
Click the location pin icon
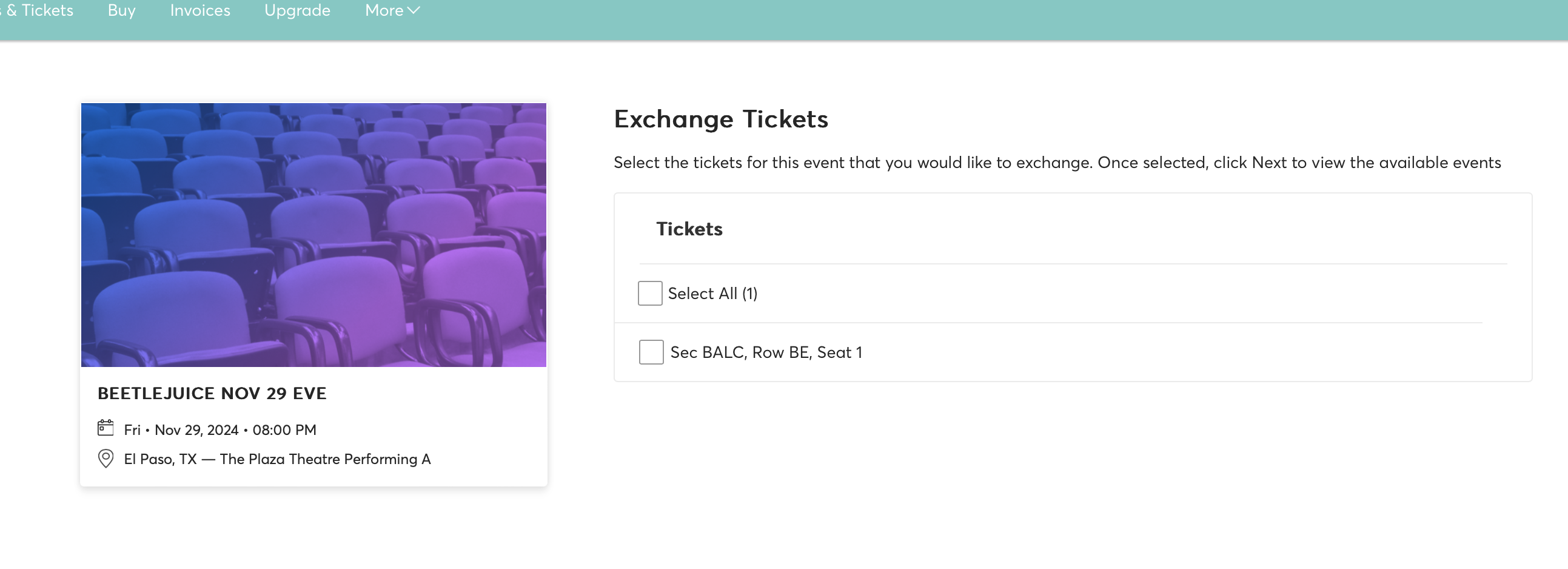click(106, 458)
